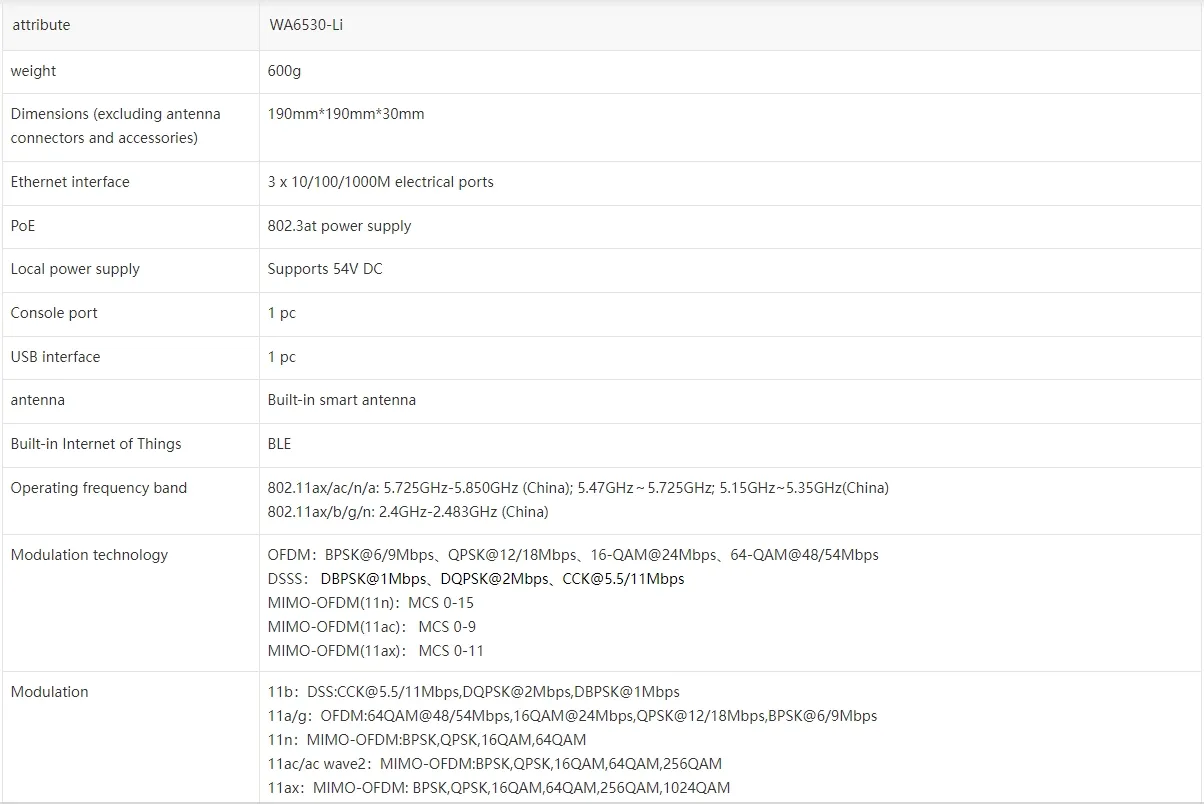
Task: Click the 190mm*190mm*30mm dimensions value
Action: [346, 114]
